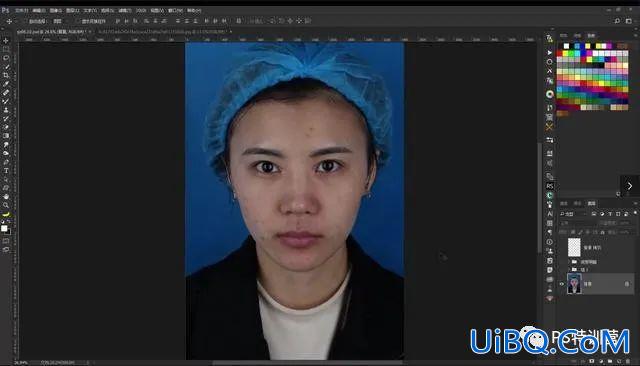640x366 pixels.
Task: Open the Info panel icon in dock
Action: tap(550, 242)
